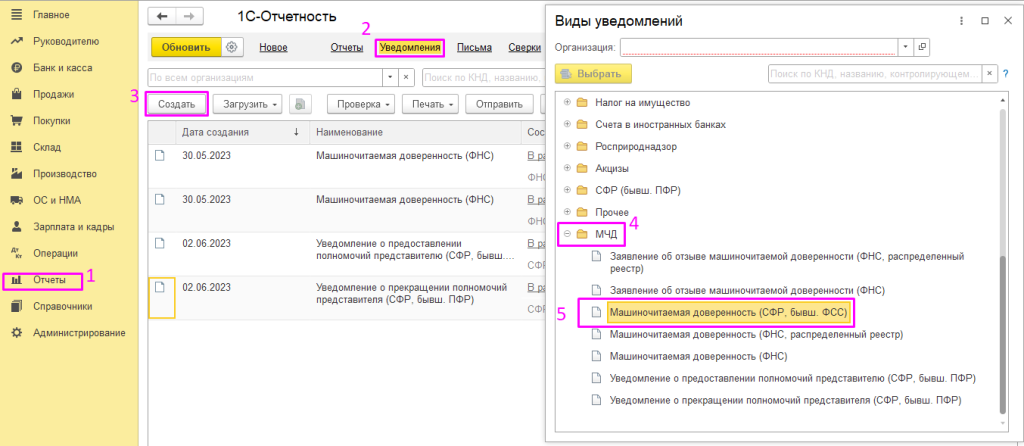This screenshot has height=446, width=1024.
Task: Click the notification types list scrollbar
Action: pos(1004,333)
